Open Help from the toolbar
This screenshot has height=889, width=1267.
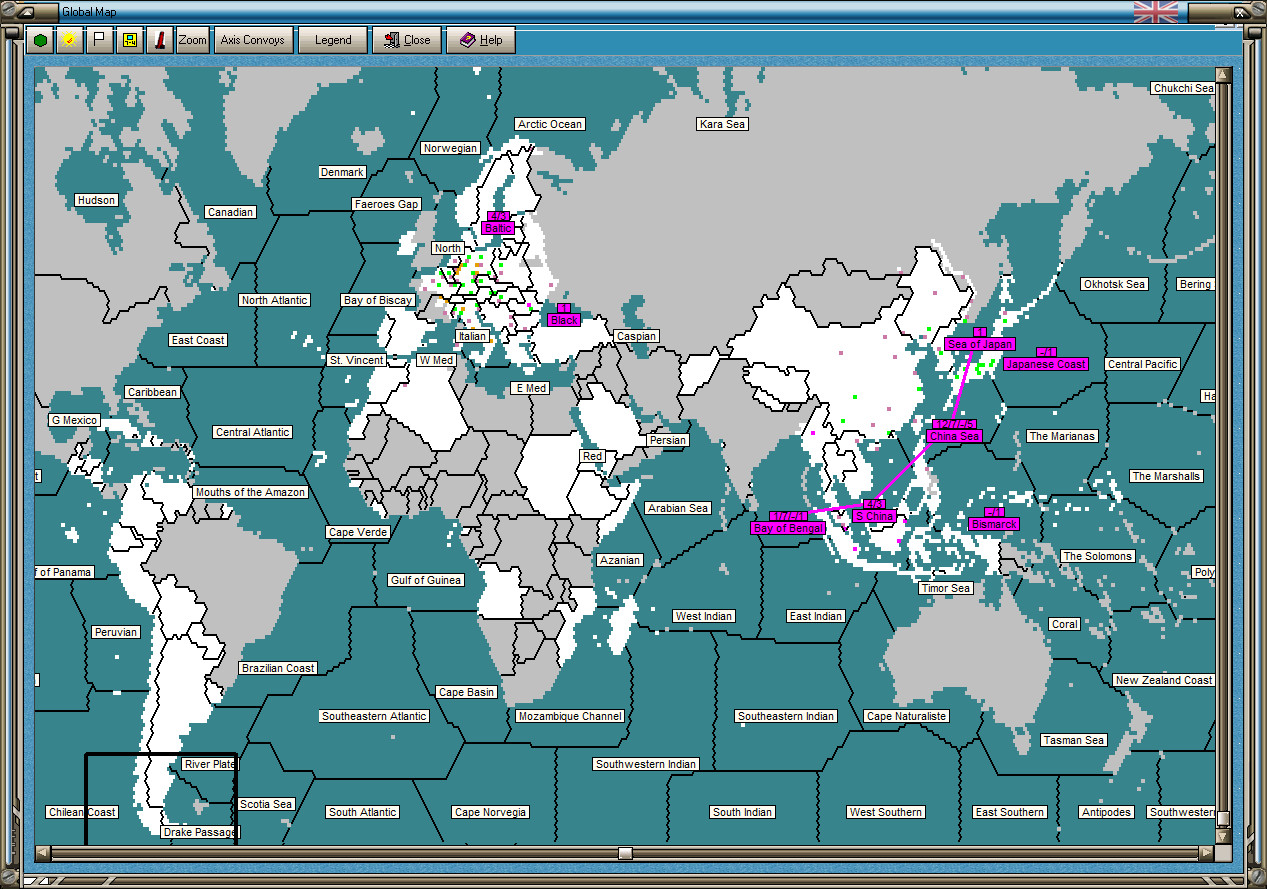coord(481,40)
